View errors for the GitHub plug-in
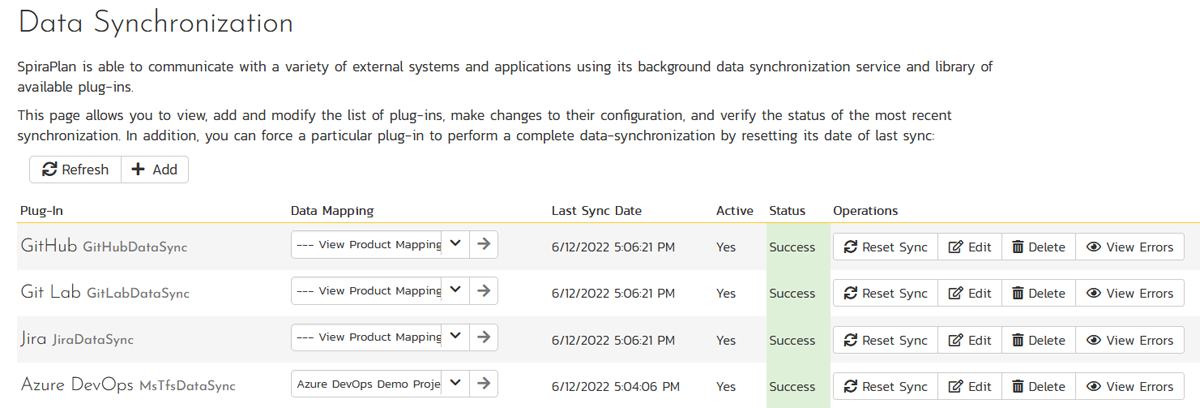The width and height of the screenshot is (1200, 408). [1129, 247]
